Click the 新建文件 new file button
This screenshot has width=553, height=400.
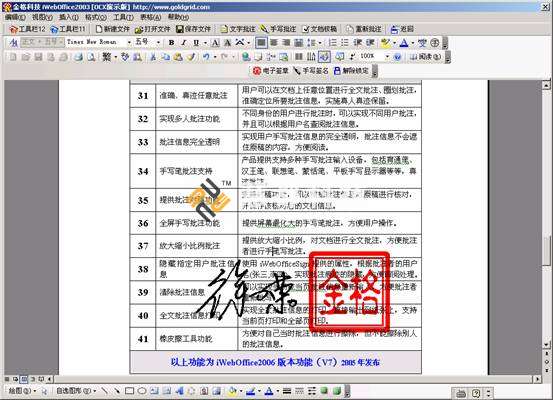pyautogui.click(x=113, y=29)
